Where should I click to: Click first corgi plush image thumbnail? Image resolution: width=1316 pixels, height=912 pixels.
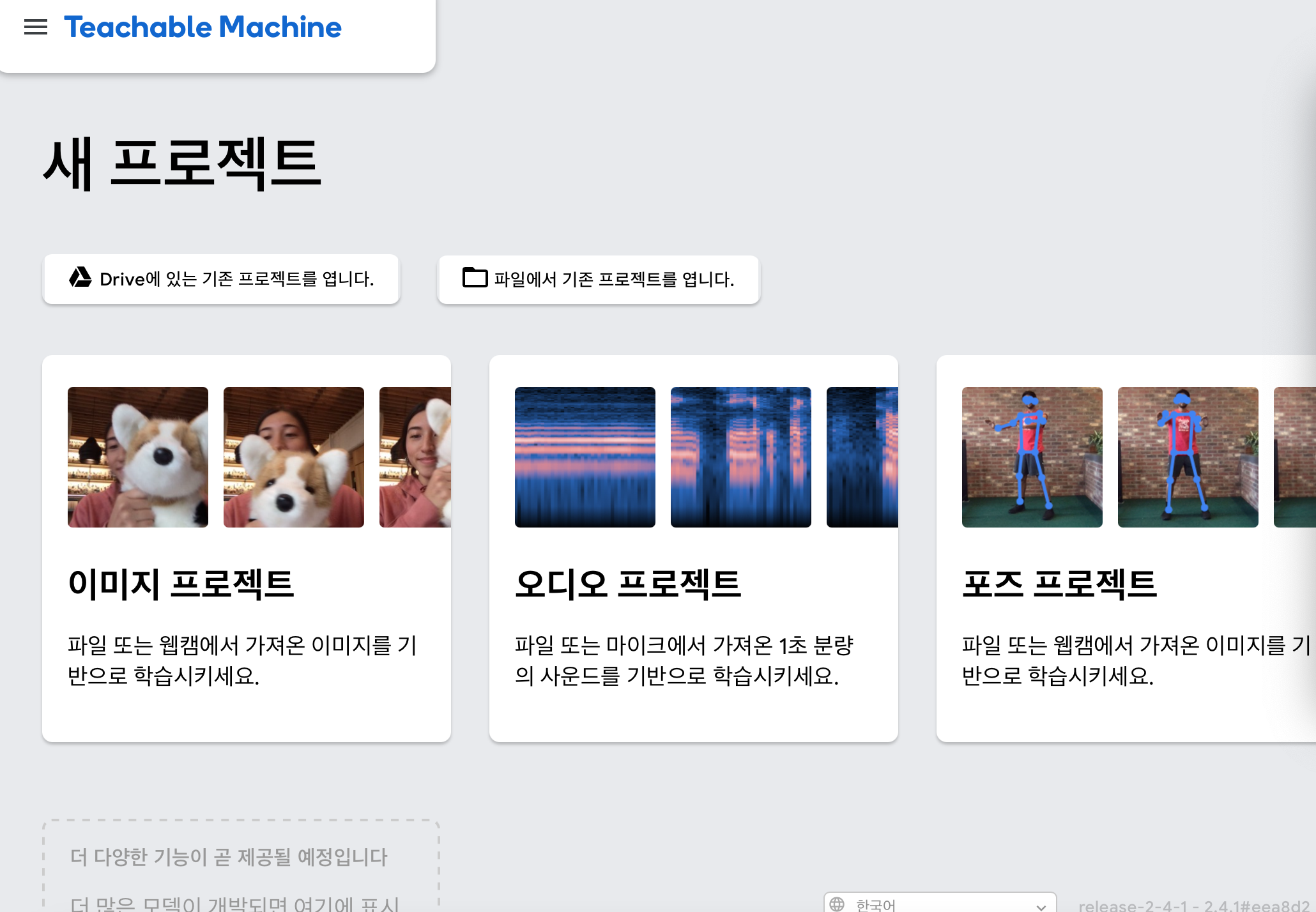click(x=138, y=457)
